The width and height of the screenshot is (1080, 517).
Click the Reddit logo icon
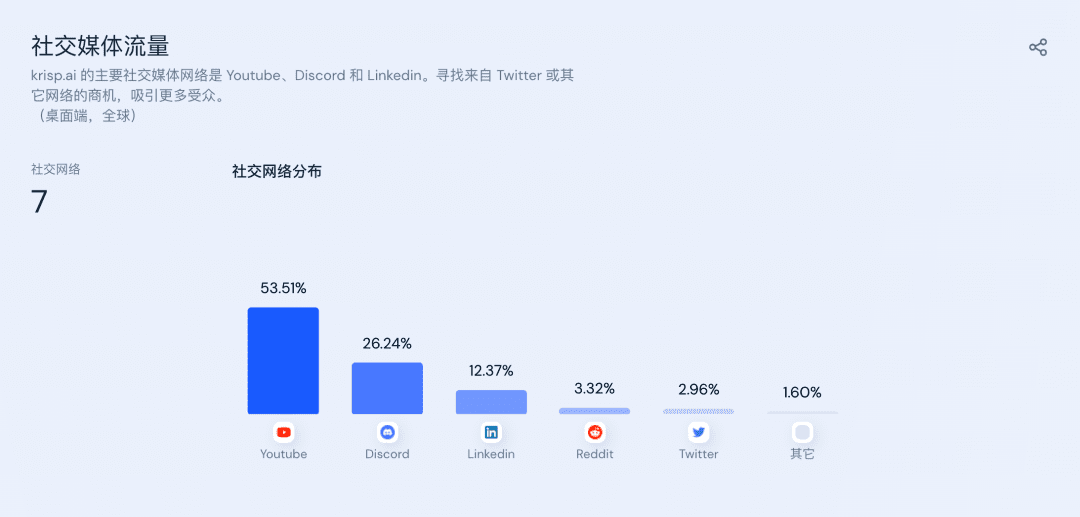[595, 432]
